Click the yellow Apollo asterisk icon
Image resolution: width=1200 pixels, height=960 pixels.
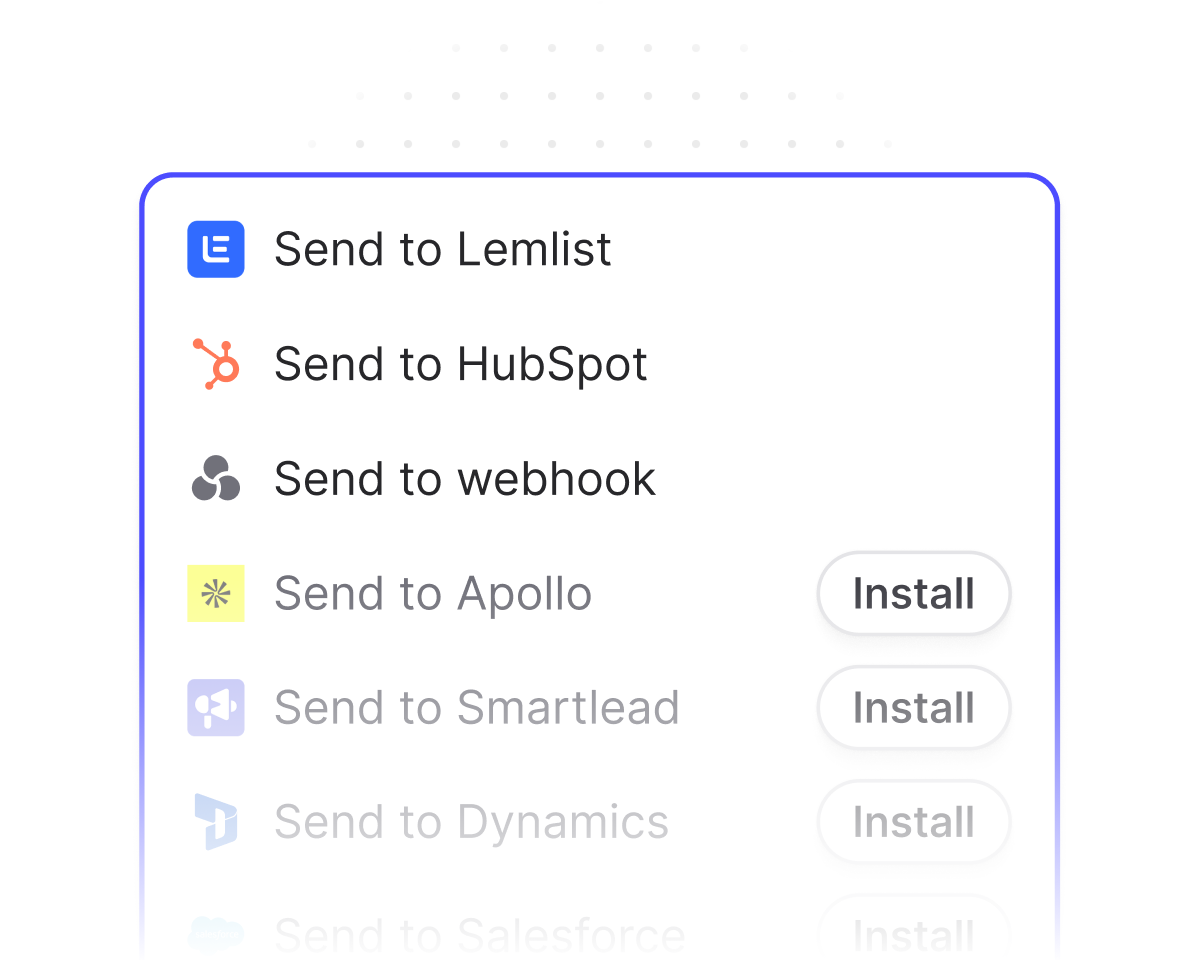click(216, 593)
